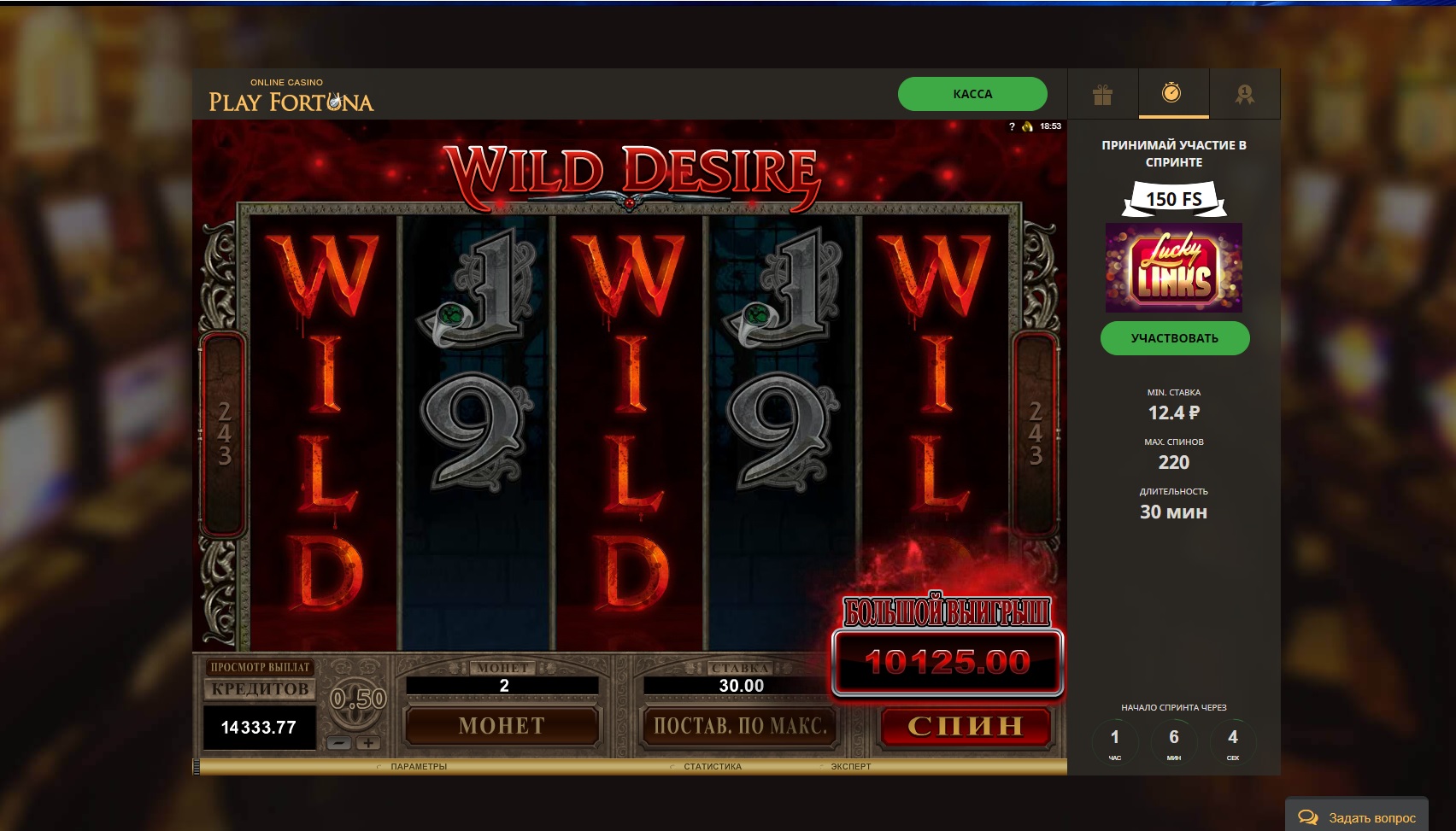
Task: Increase coin value with plus button
Action: (368, 743)
